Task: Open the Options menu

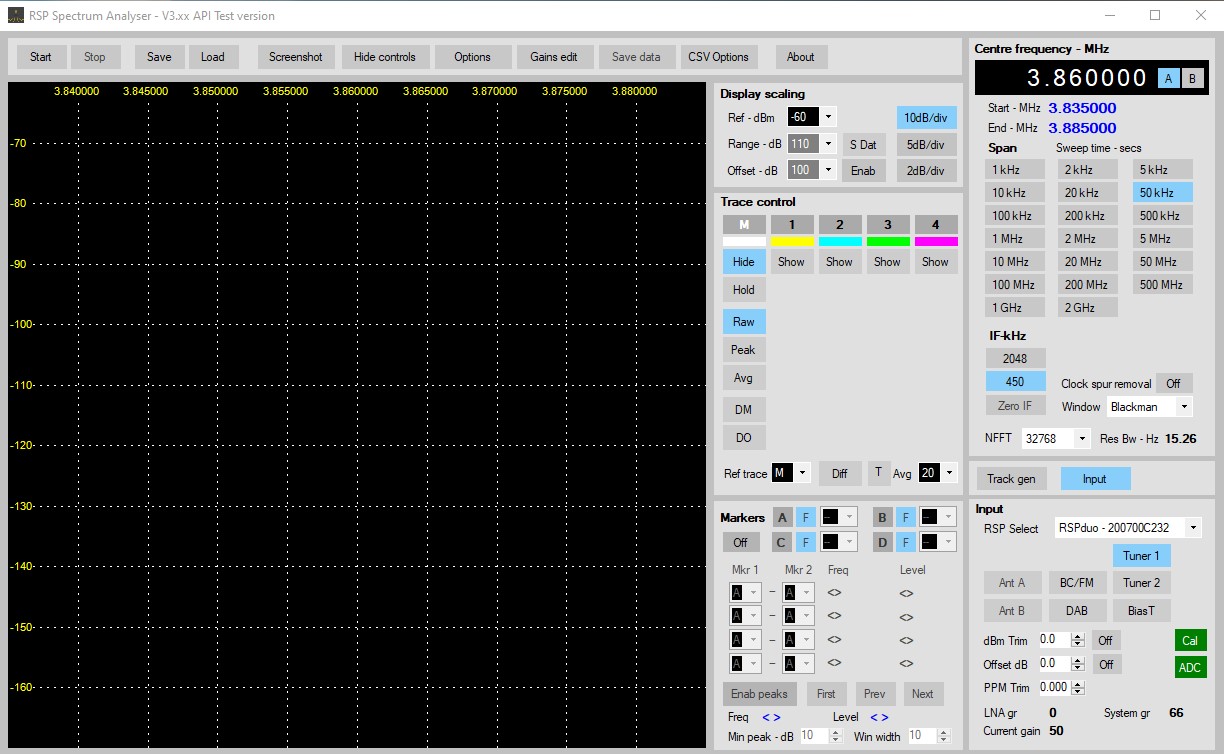Action: pos(472,57)
